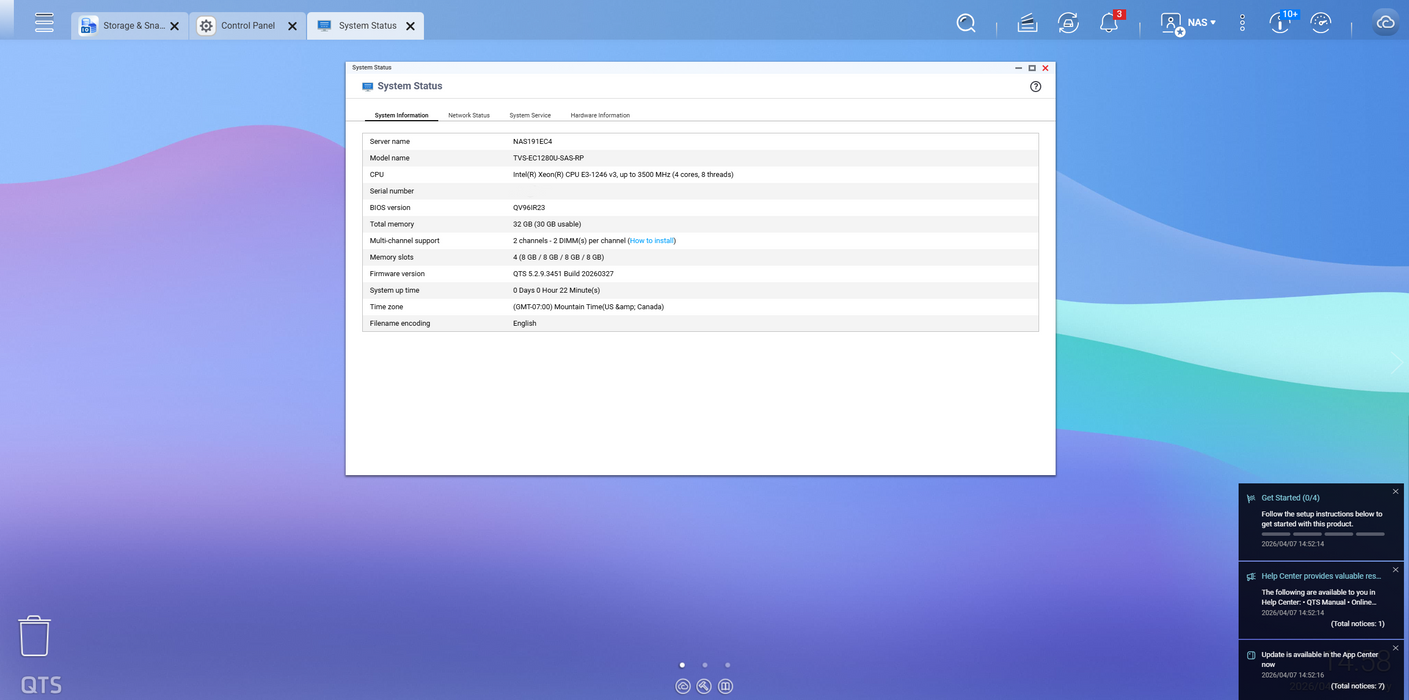Switch to the Hardware Information tab
The height and width of the screenshot is (700, 1409).
coord(600,116)
